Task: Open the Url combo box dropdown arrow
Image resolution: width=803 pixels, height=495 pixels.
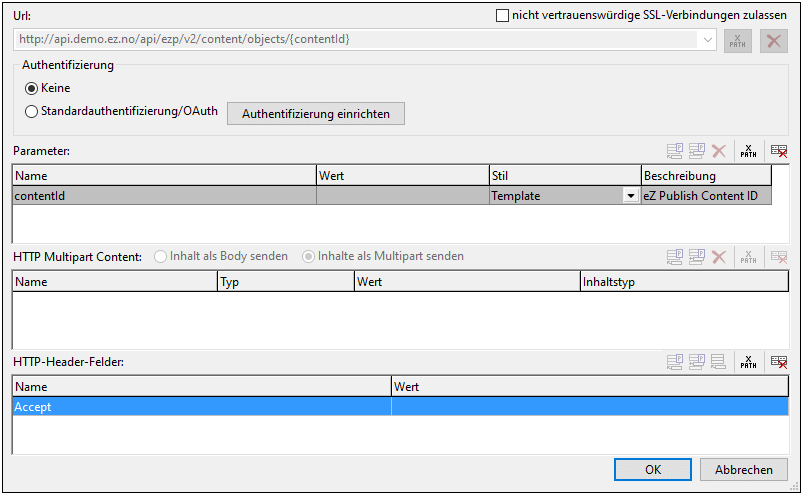Action: pyautogui.click(x=708, y=40)
